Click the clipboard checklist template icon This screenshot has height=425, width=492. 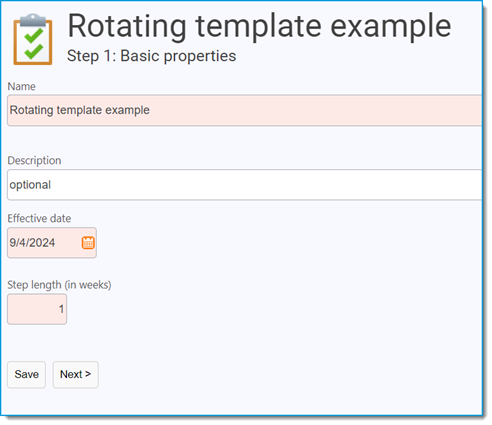pyautogui.click(x=33, y=39)
